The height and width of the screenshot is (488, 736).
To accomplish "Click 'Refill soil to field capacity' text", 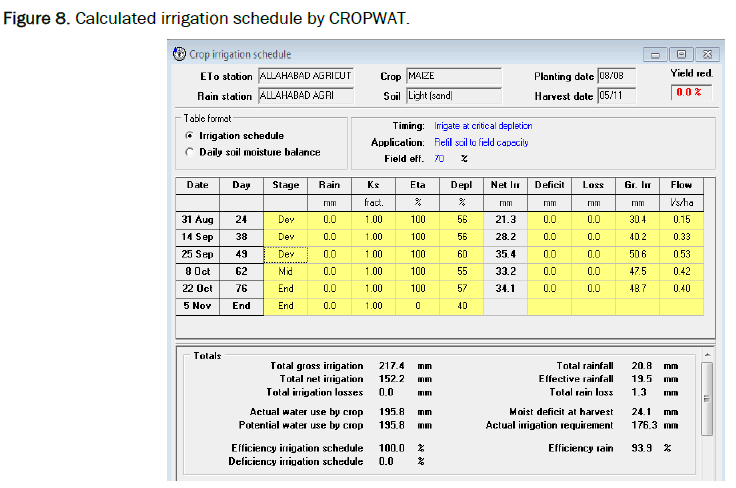I will coord(481,142).
